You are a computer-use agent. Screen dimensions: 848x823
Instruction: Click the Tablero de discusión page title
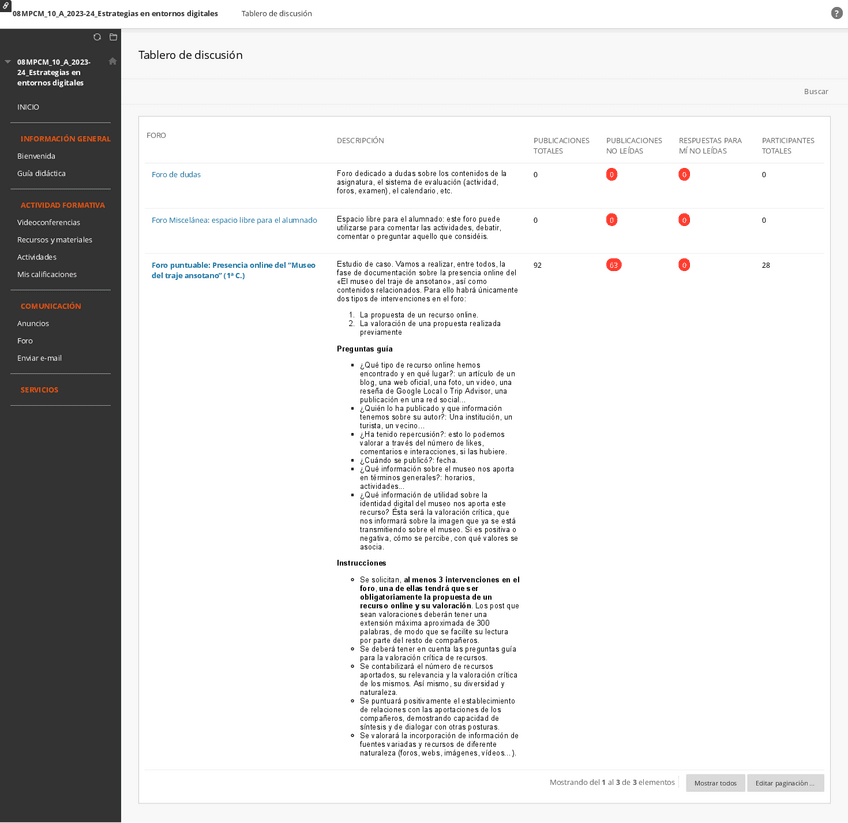pyautogui.click(x=190, y=55)
